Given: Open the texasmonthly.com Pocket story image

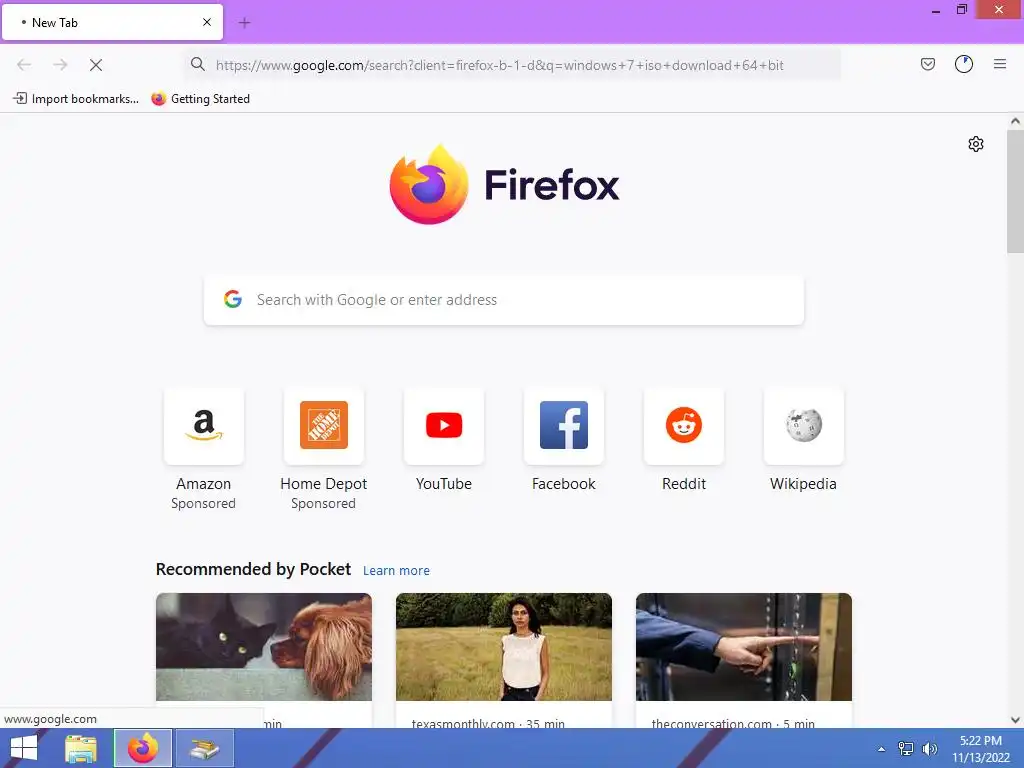Looking at the screenshot, I should coord(504,647).
